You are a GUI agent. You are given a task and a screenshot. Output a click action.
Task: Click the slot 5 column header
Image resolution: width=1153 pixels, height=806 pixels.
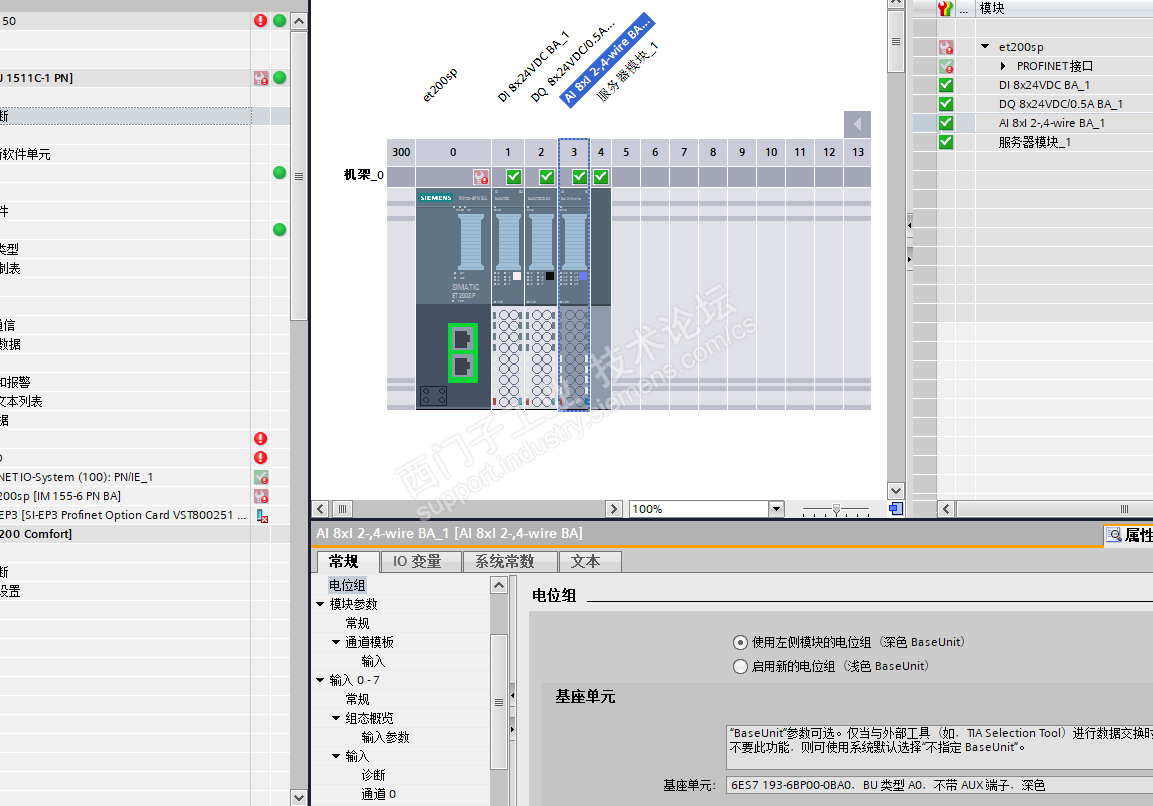click(626, 152)
